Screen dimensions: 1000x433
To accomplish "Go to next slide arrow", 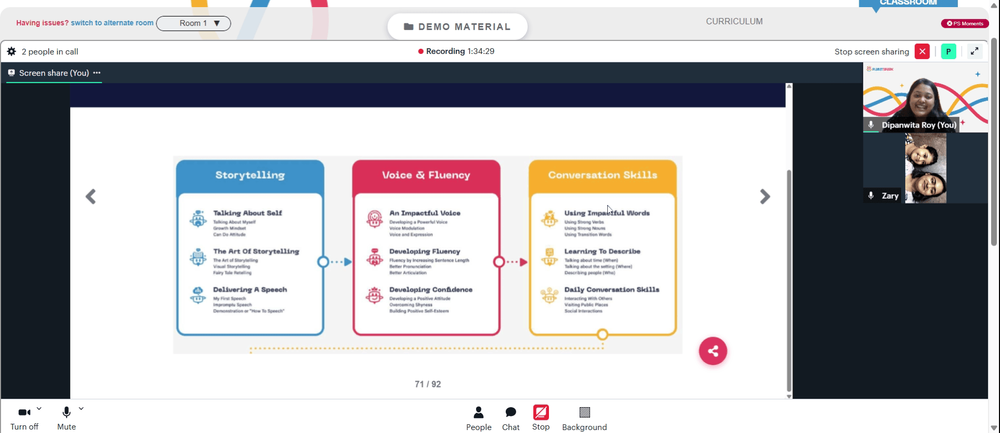I will (765, 196).
